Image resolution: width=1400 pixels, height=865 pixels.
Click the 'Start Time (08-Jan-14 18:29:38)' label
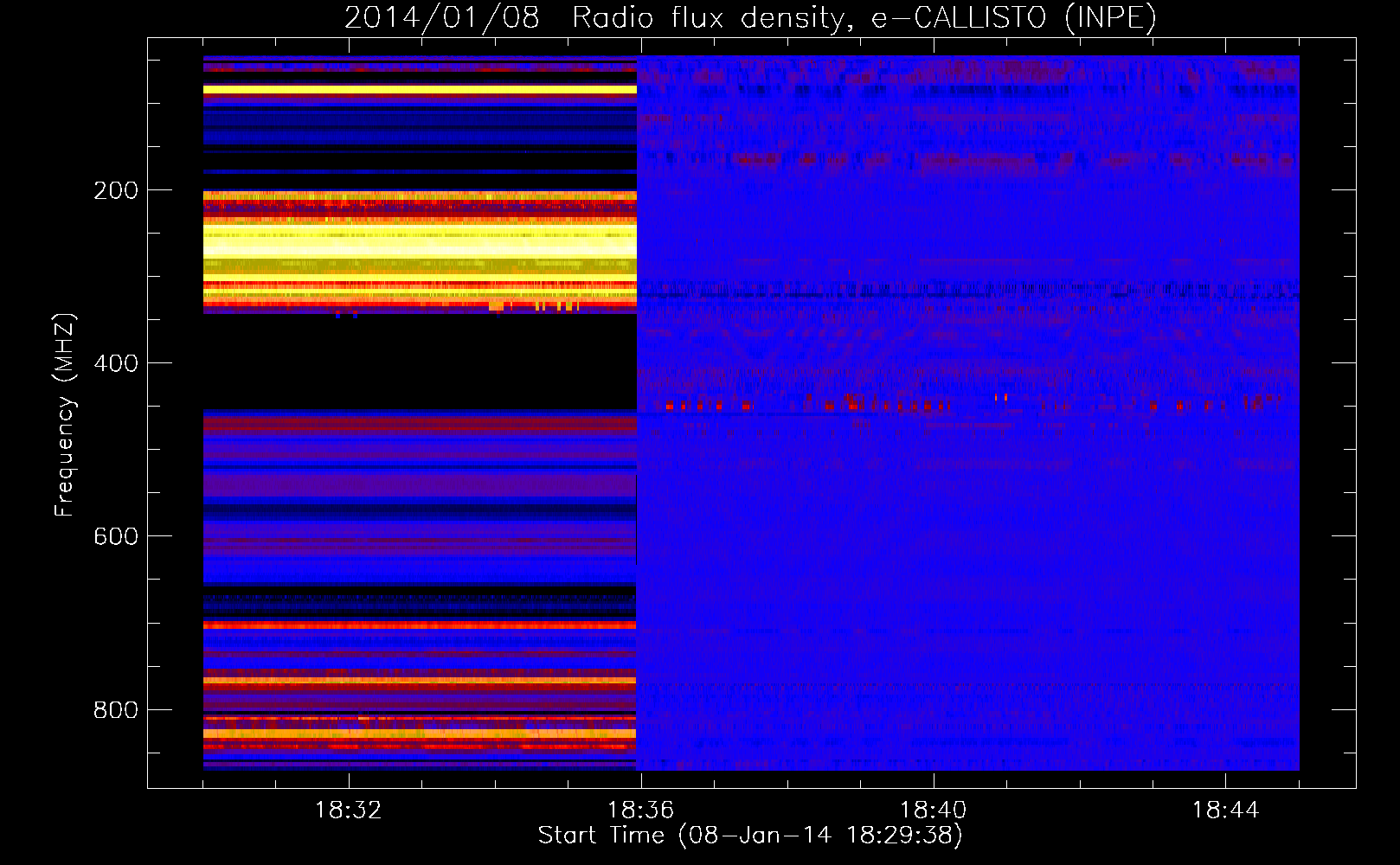pos(750,836)
